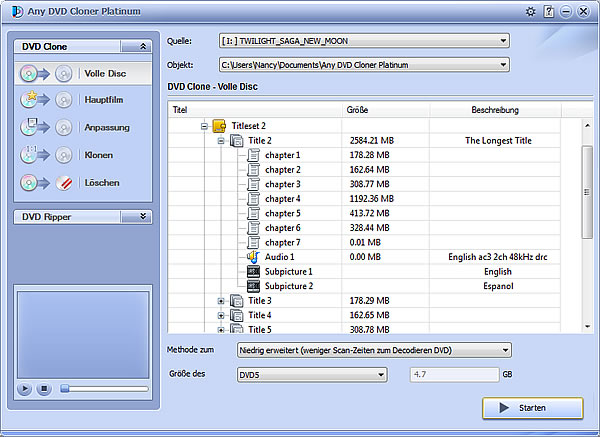Click the Audio 1 speaker icon
Image resolution: width=600 pixels, height=437 pixels.
click(x=253, y=257)
